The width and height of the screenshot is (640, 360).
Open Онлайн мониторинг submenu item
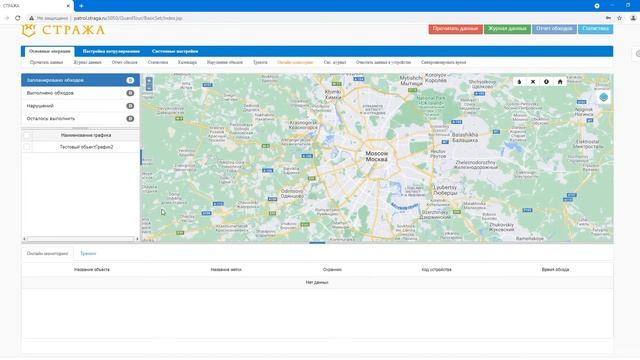pos(295,62)
